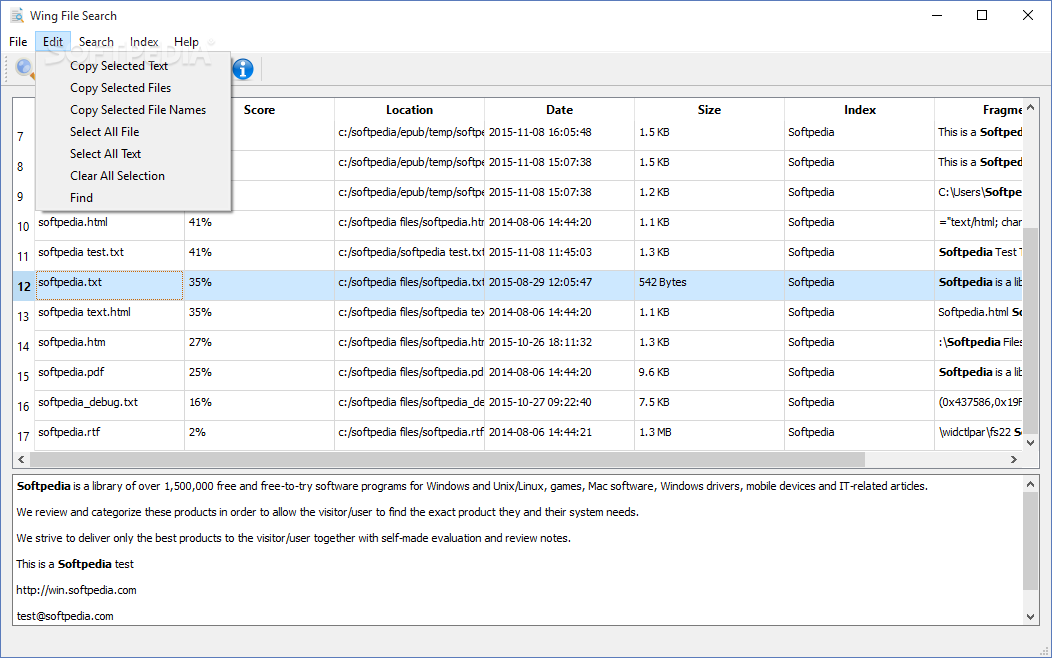
Task: Click row header number 12
Action: click(x=23, y=286)
